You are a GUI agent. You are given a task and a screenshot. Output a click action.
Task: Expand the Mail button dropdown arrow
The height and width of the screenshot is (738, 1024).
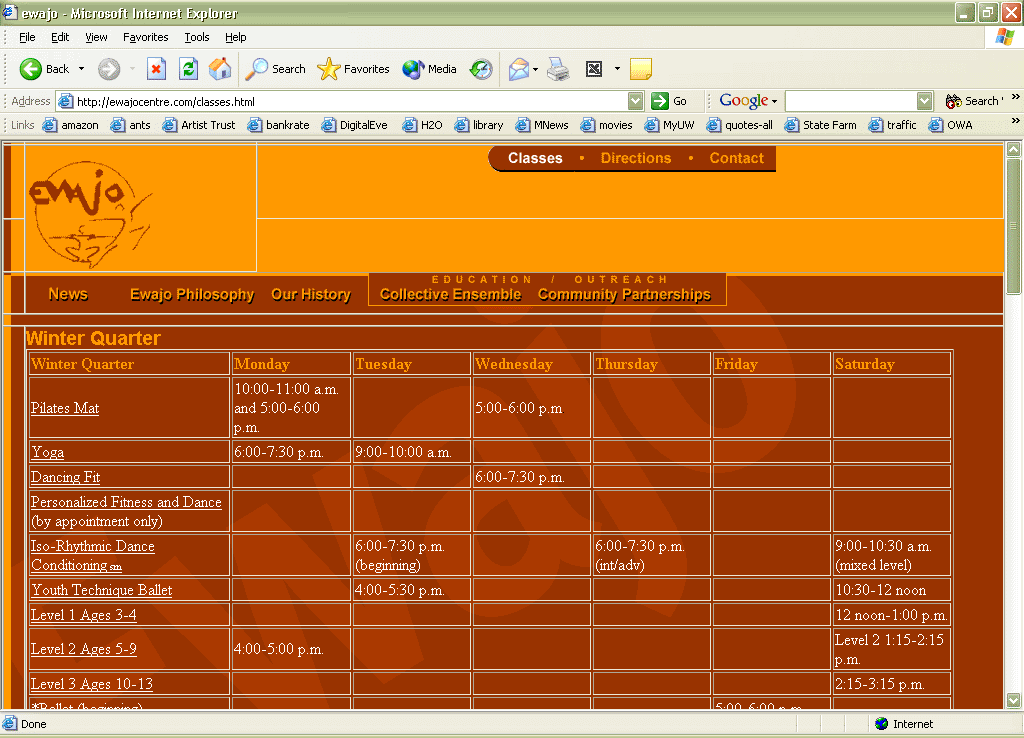point(536,69)
